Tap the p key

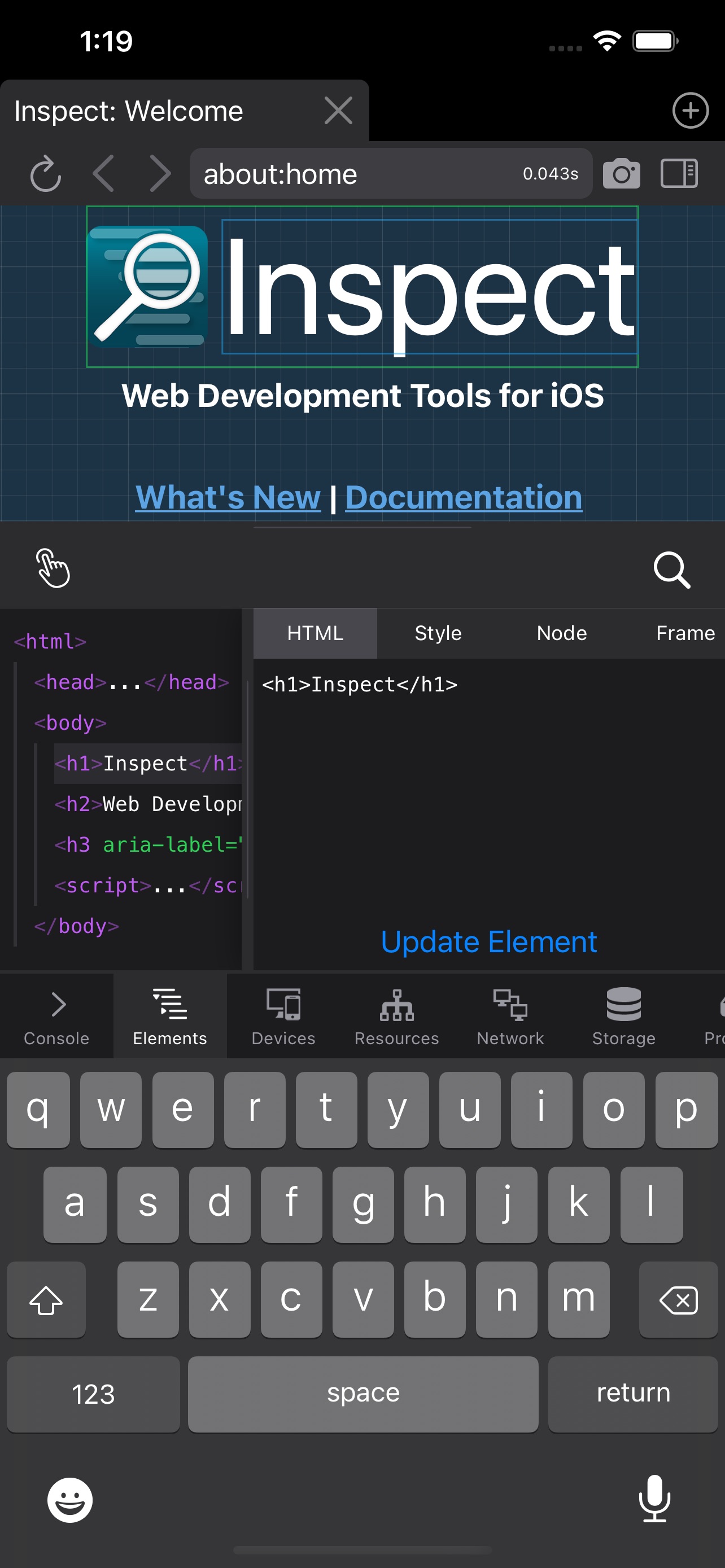tap(687, 1110)
